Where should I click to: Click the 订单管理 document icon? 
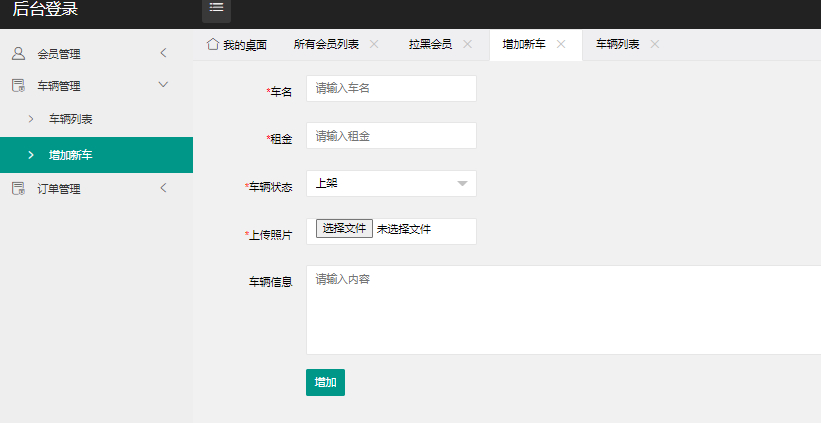coord(18,188)
